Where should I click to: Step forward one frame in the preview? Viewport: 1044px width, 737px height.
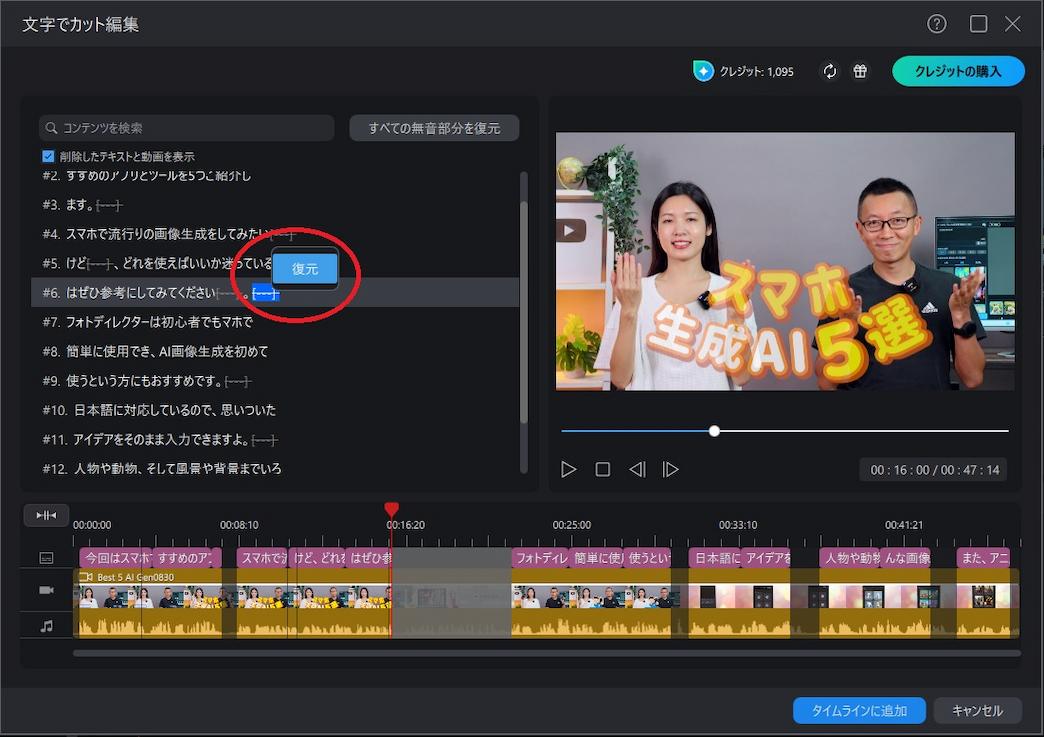[671, 468]
